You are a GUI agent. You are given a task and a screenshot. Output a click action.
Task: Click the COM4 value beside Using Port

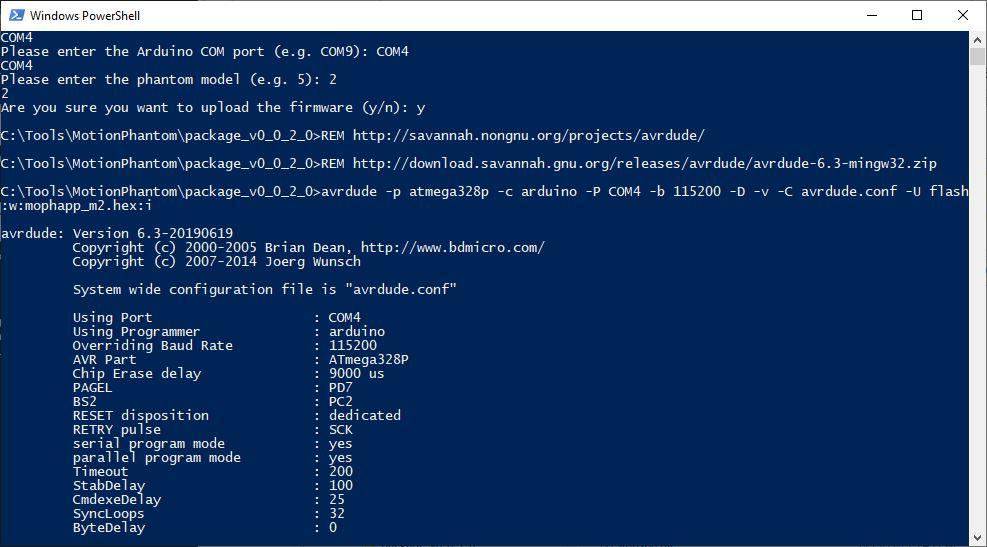coord(345,317)
